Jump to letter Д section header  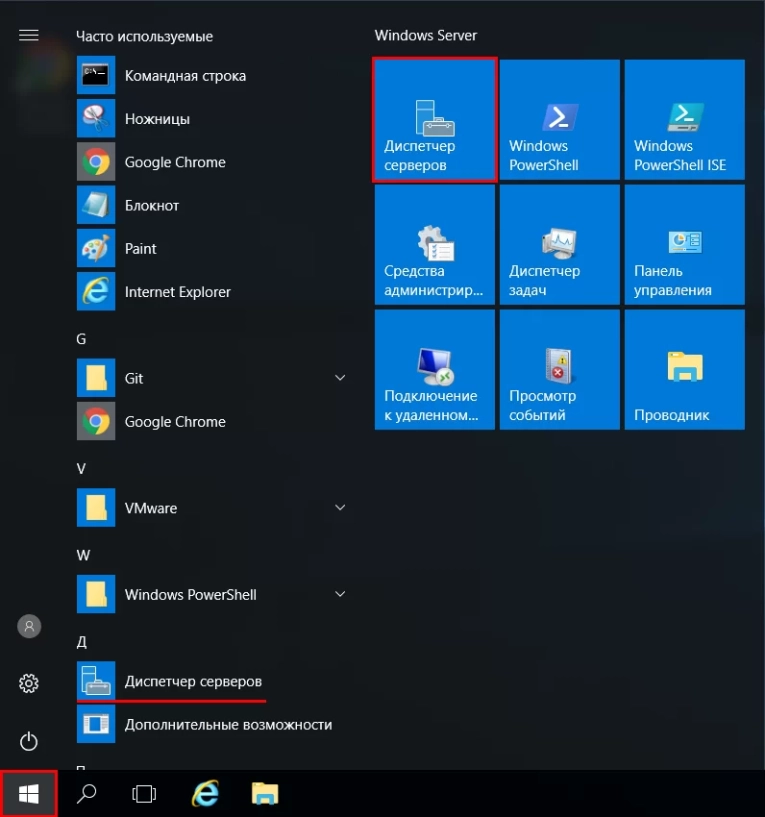pyautogui.click(x=81, y=638)
